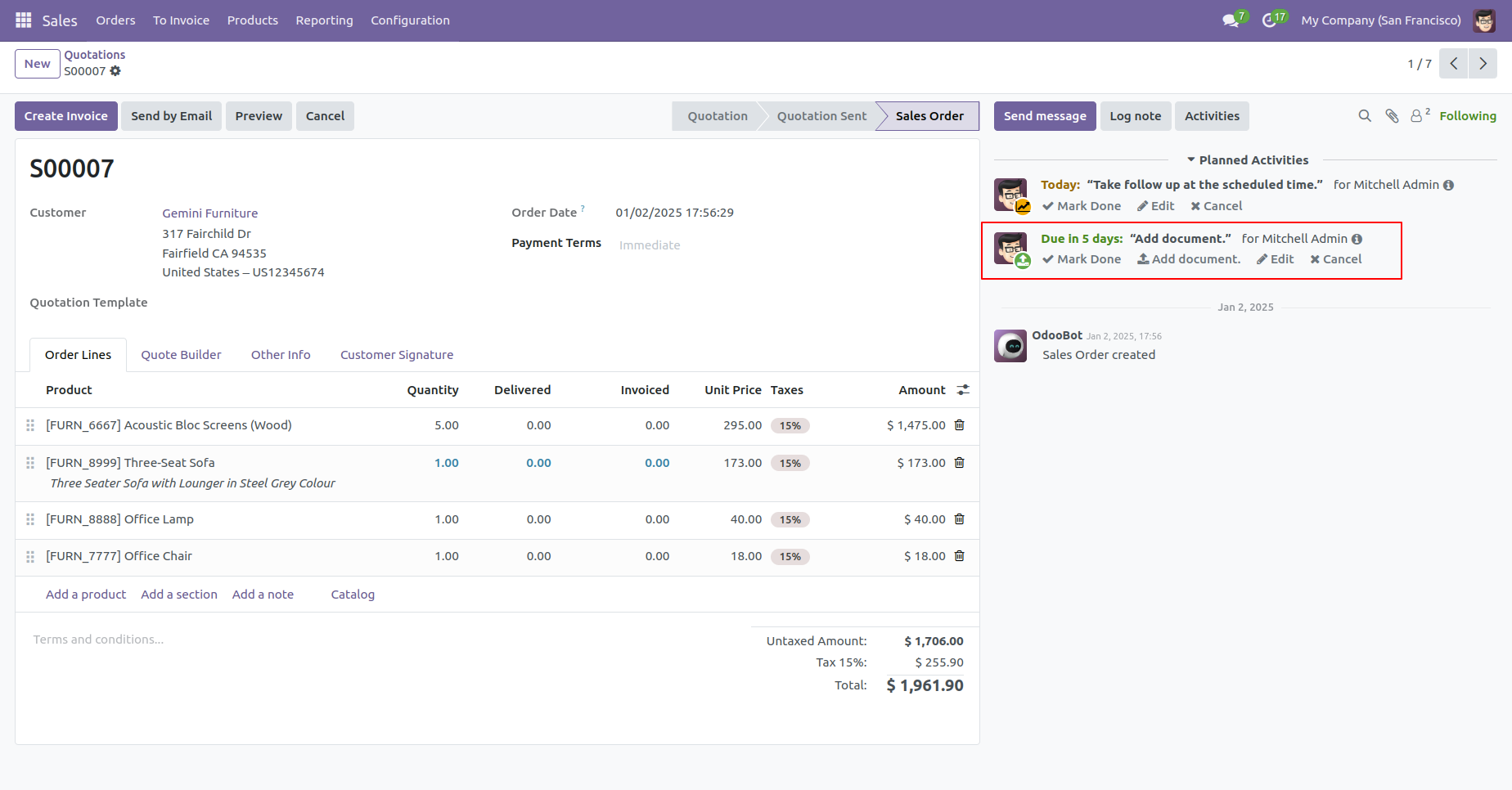Switch to the Quote Builder tab
The width and height of the screenshot is (1512, 790).
pyautogui.click(x=181, y=355)
